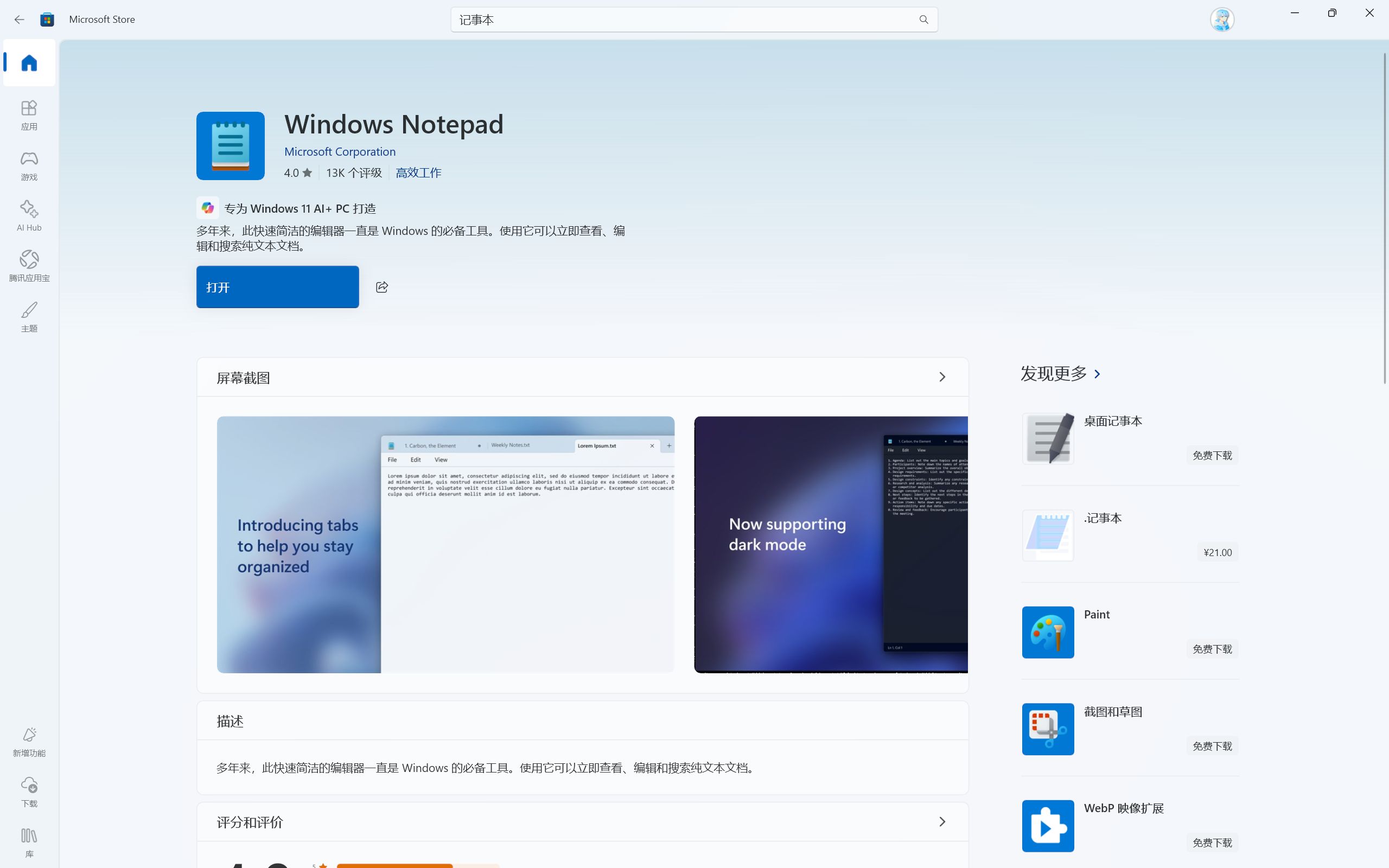The width and height of the screenshot is (1389, 868).
Task: Open the user profile avatar
Action: click(x=1222, y=20)
